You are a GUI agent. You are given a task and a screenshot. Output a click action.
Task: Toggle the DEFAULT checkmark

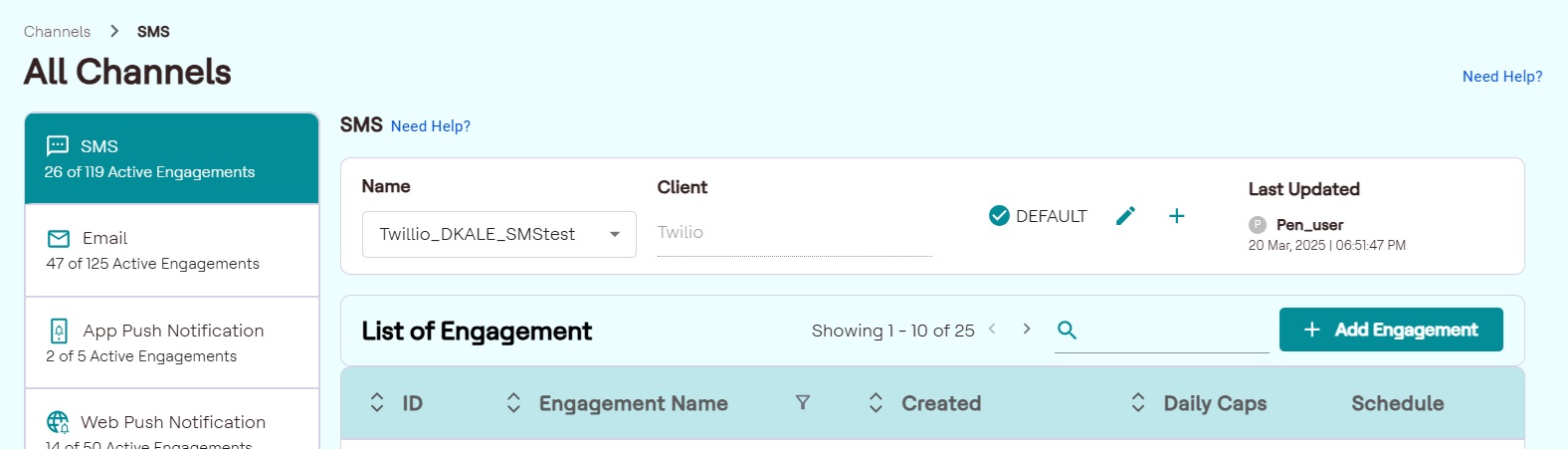coord(999,216)
